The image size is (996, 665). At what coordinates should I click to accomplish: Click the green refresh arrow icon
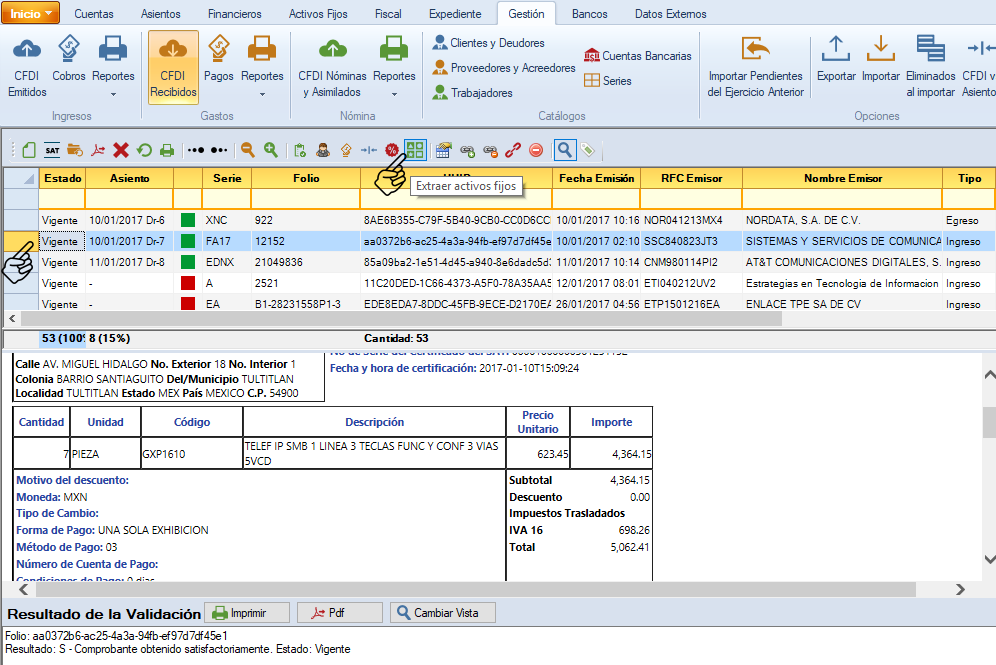coord(144,151)
